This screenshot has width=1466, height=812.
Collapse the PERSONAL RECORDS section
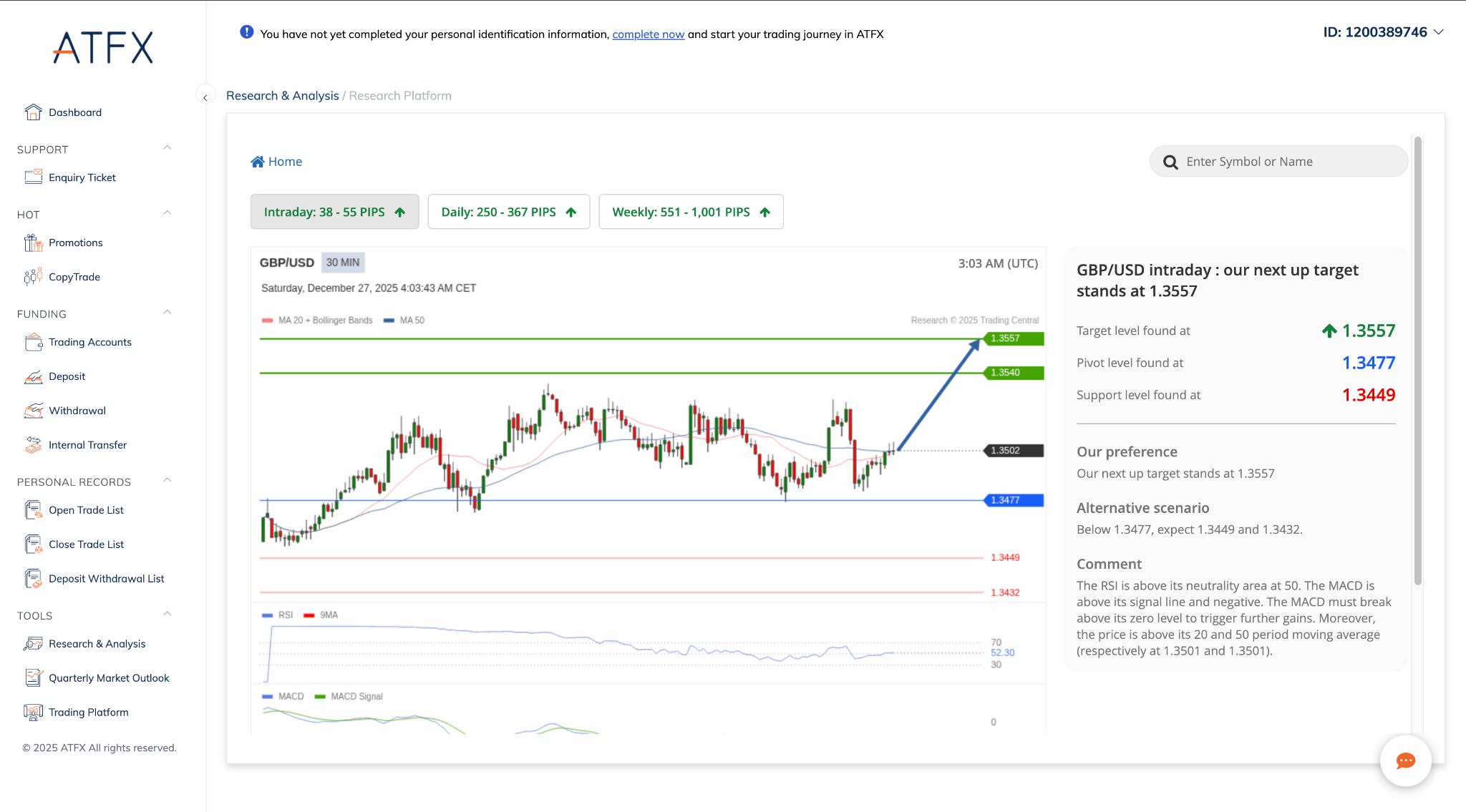167,481
